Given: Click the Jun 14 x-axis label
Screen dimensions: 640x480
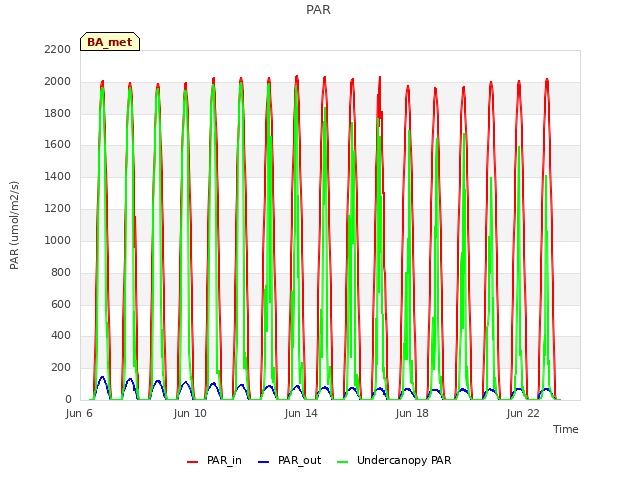Looking at the screenshot, I should coord(301,413).
